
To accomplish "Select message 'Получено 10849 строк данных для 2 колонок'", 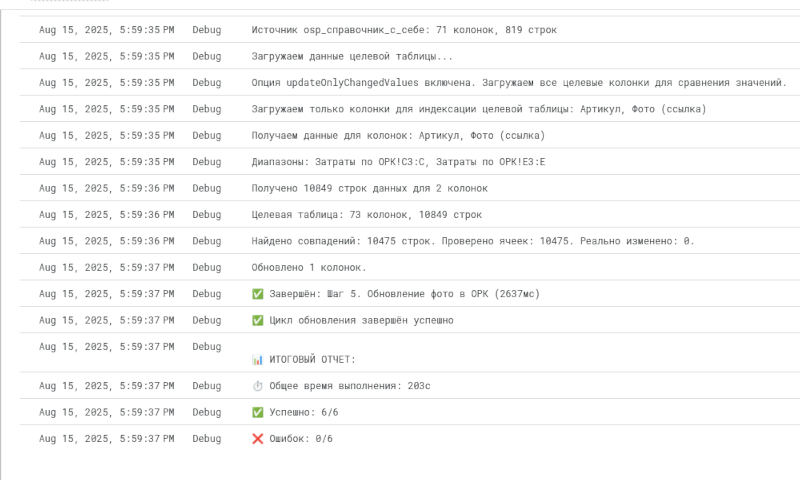I will click(x=369, y=188).
